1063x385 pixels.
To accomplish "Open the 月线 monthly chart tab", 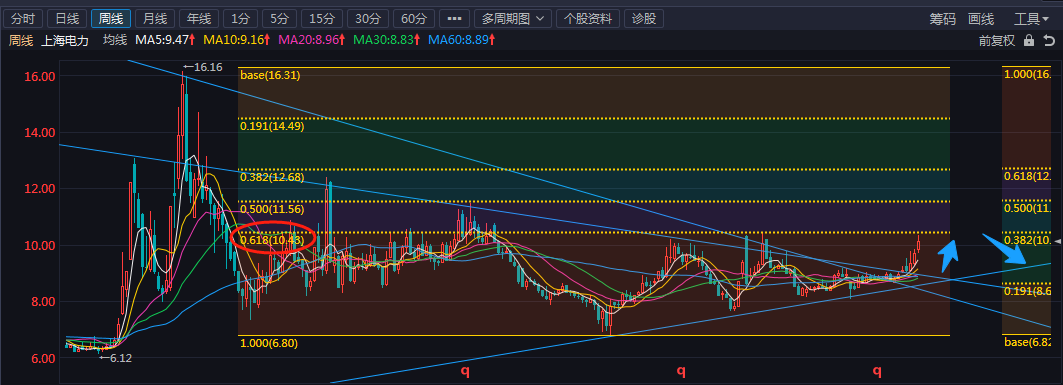I will 155,18.
